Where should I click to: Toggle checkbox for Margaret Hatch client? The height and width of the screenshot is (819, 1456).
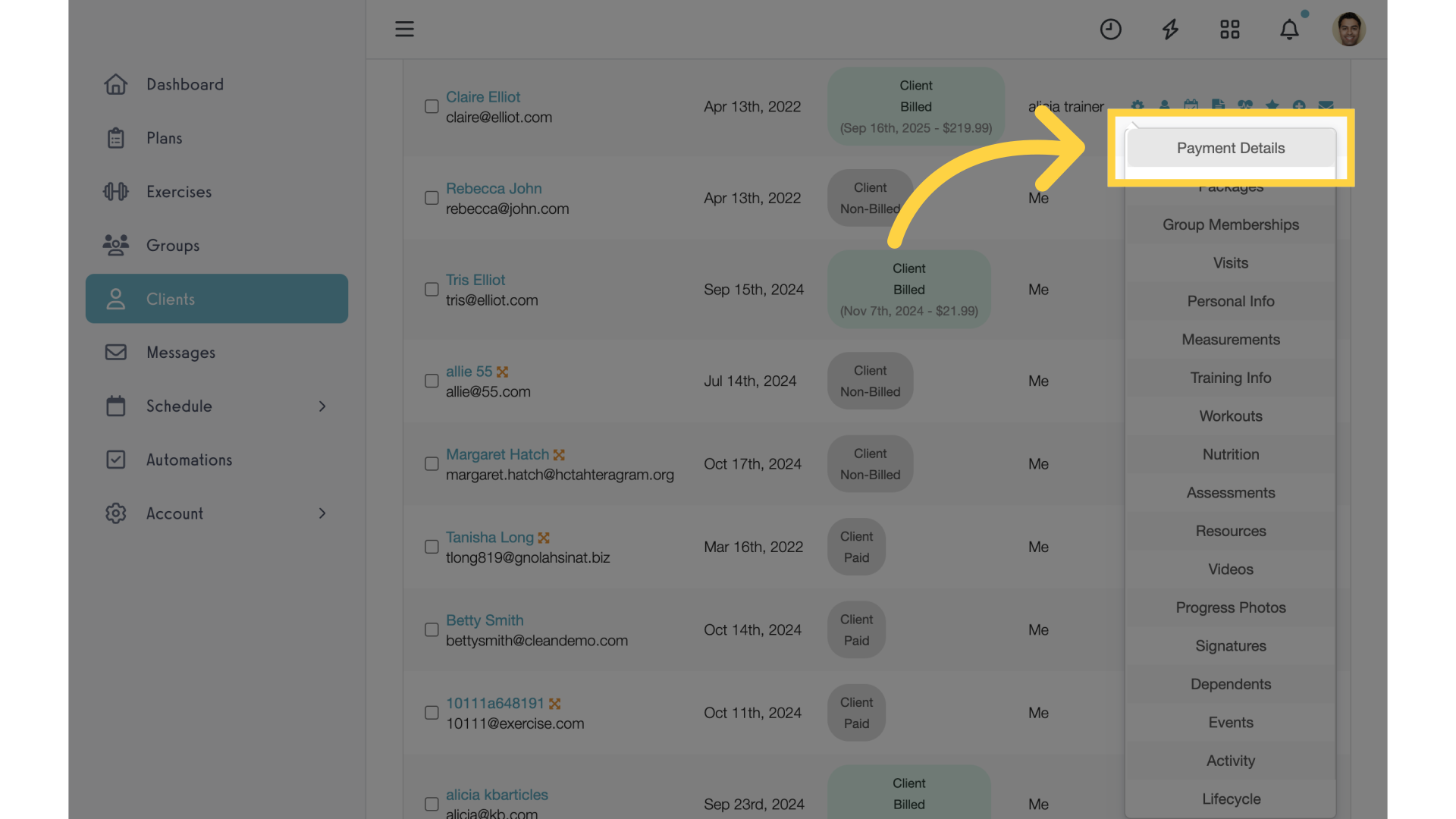click(x=429, y=464)
